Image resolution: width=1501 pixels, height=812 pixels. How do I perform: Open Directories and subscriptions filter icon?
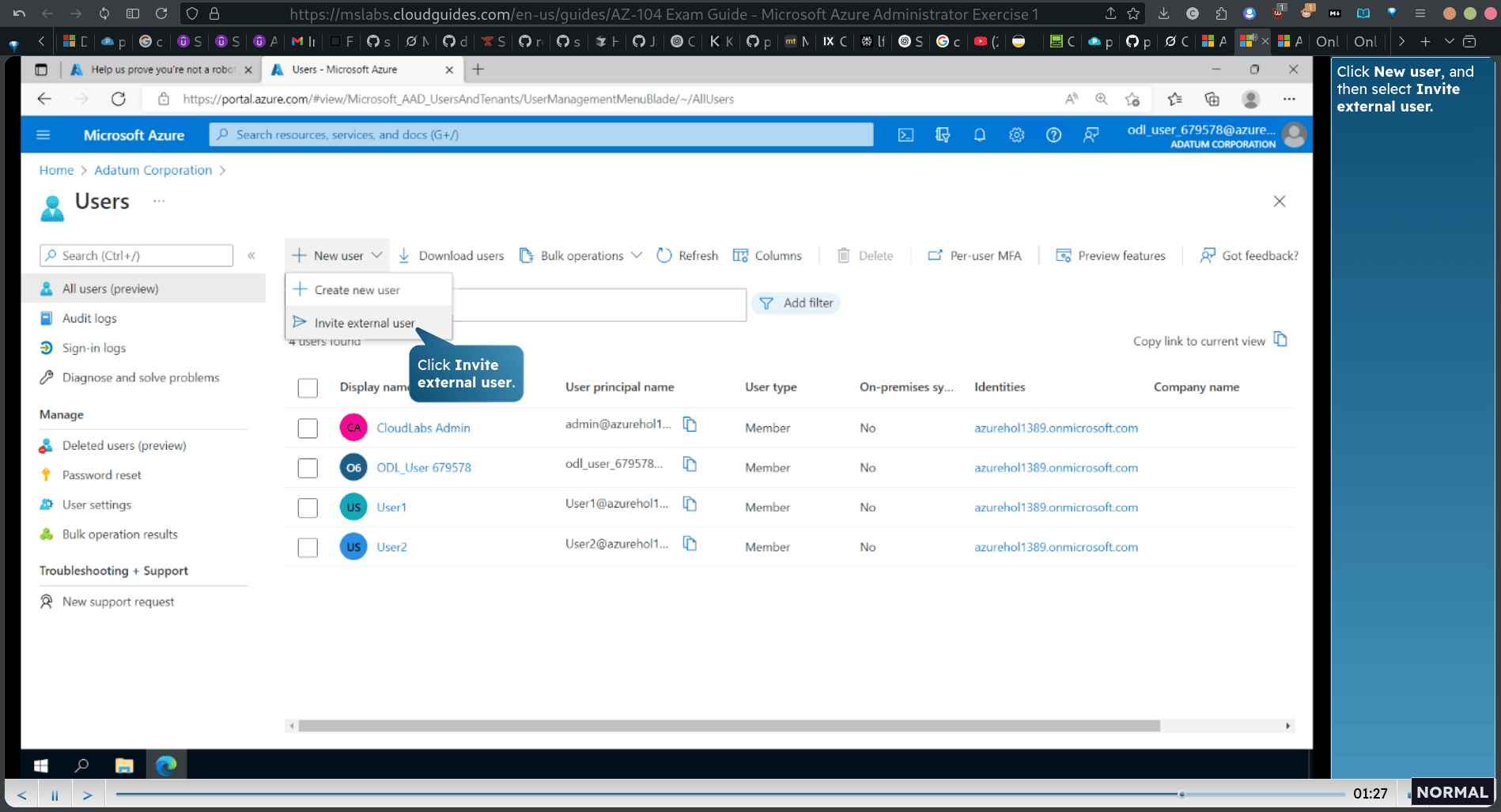pos(943,135)
